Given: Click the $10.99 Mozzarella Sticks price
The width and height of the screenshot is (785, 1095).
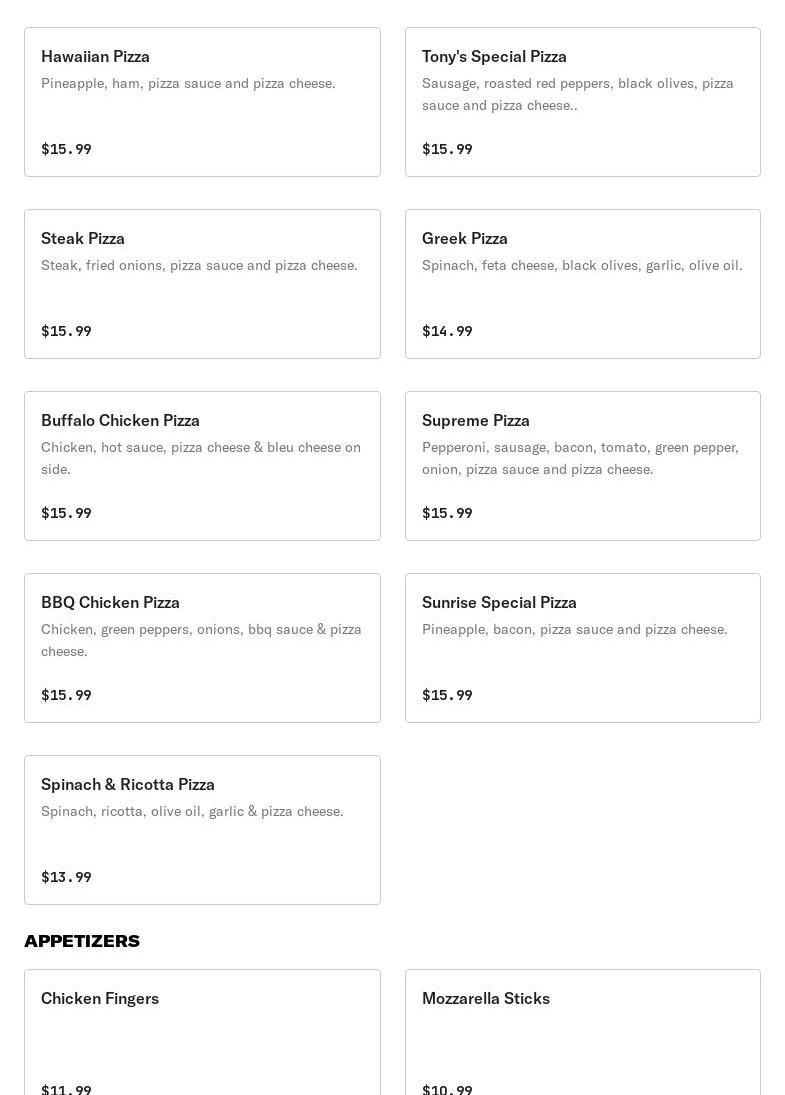Looking at the screenshot, I should (x=447, y=1089).
